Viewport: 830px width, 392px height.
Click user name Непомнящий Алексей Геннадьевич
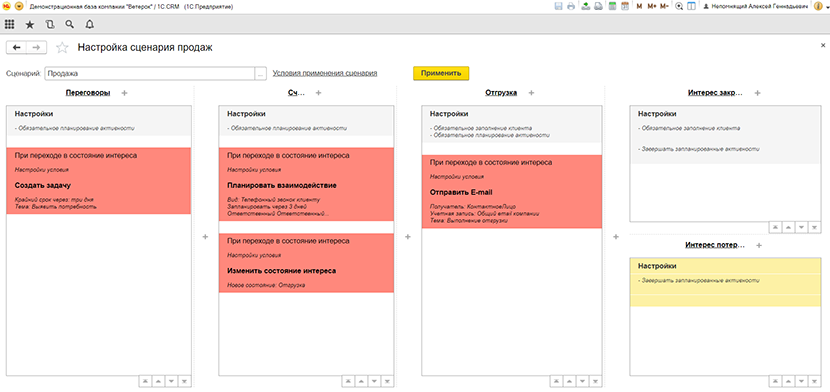click(x=760, y=7)
